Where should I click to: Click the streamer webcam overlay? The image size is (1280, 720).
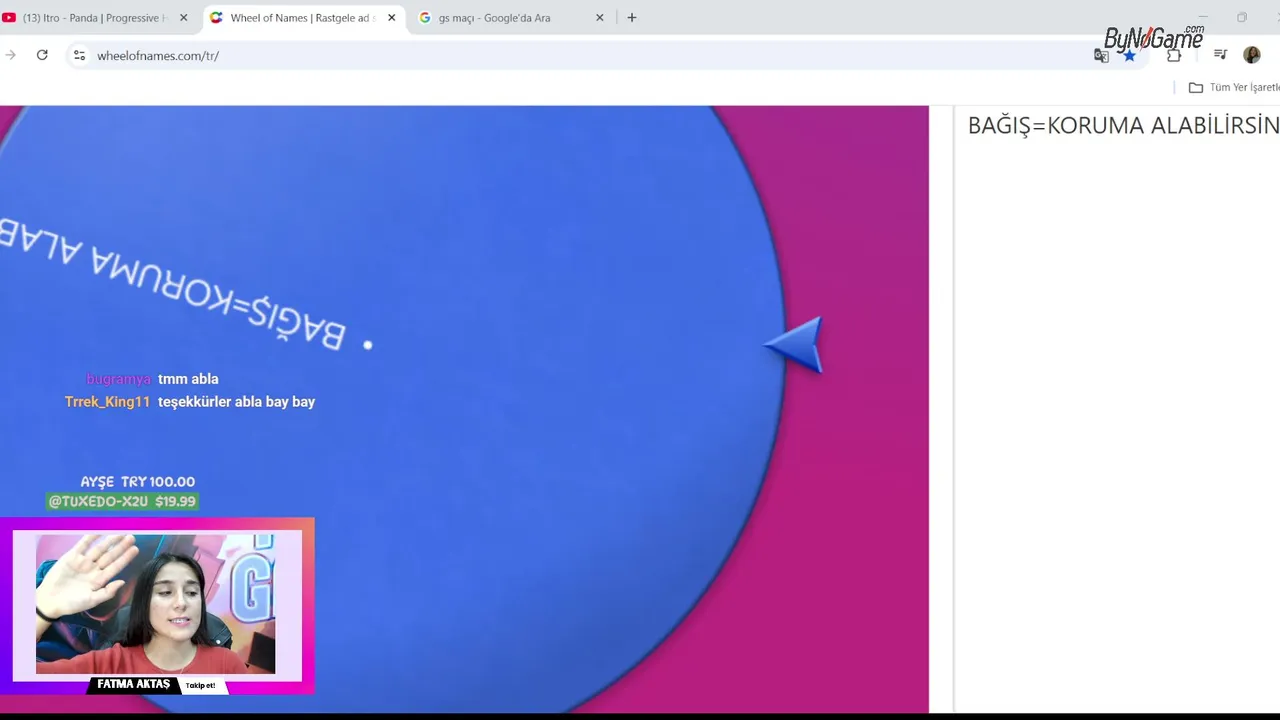point(156,604)
